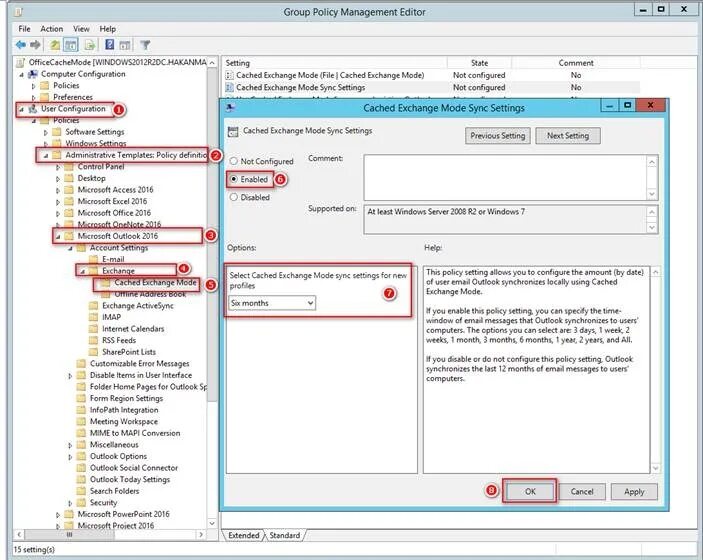Click the Microsoft Access 2016 folder icon
The width and height of the screenshot is (703, 560).
(69, 190)
